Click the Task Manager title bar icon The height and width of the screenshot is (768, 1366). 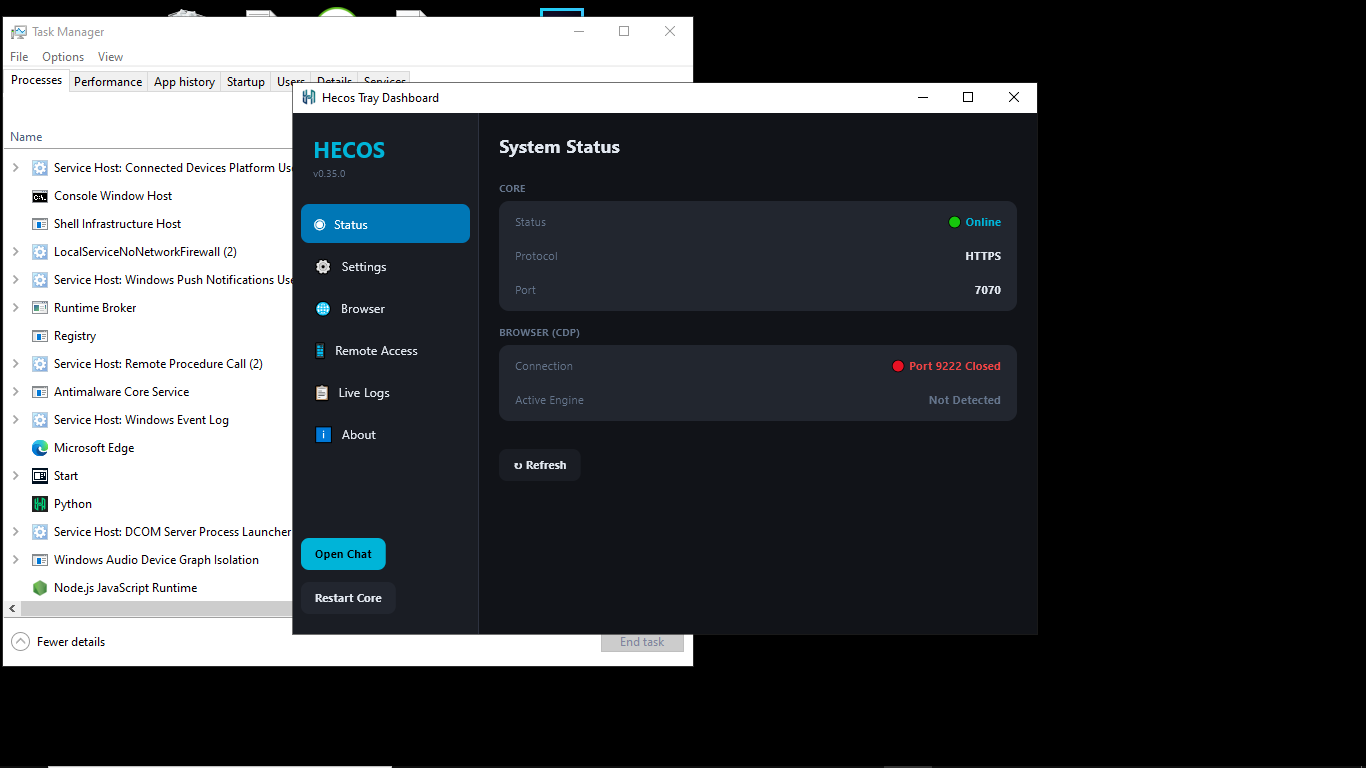[19, 32]
